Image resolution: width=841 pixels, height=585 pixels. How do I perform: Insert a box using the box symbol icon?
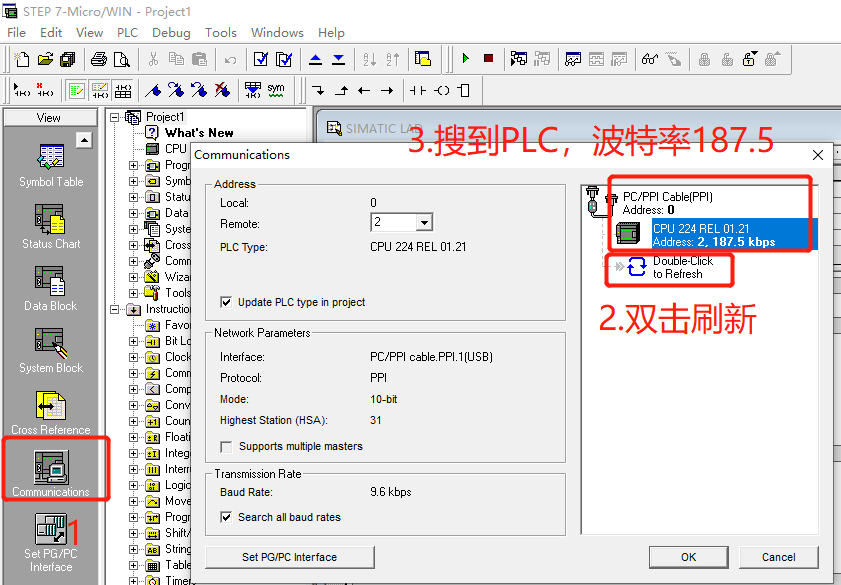[x=464, y=91]
